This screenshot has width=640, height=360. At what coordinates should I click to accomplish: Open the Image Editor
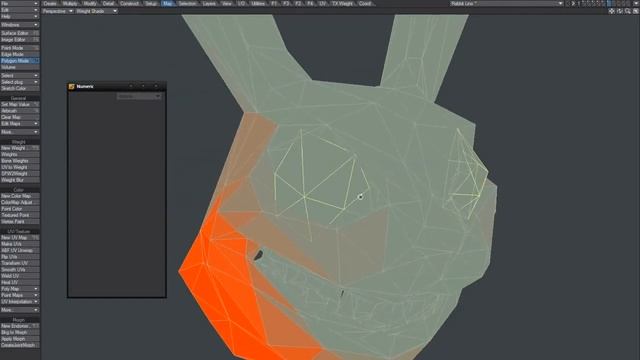coord(20,40)
